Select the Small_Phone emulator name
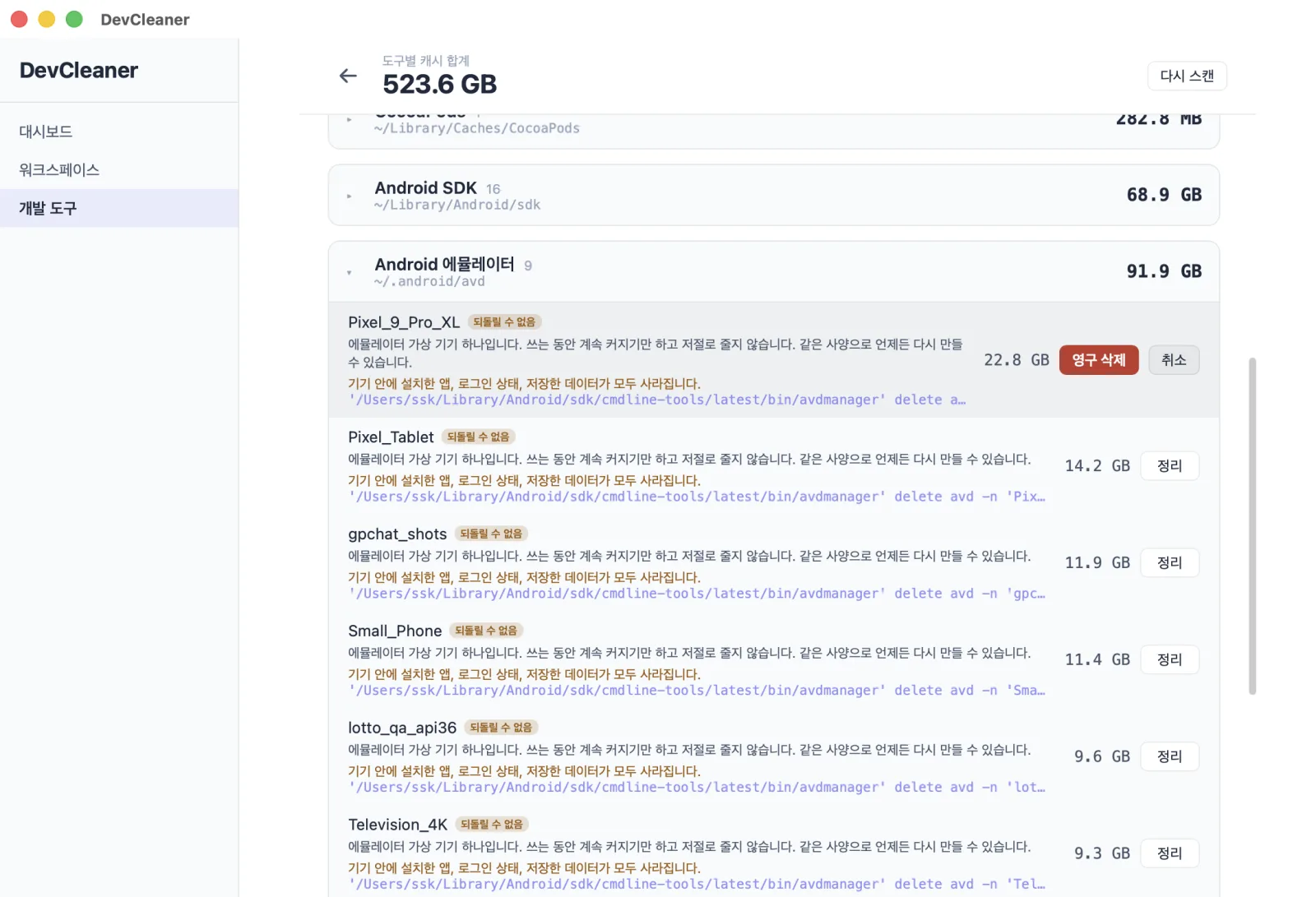This screenshot has width=1316, height=897. coord(395,631)
